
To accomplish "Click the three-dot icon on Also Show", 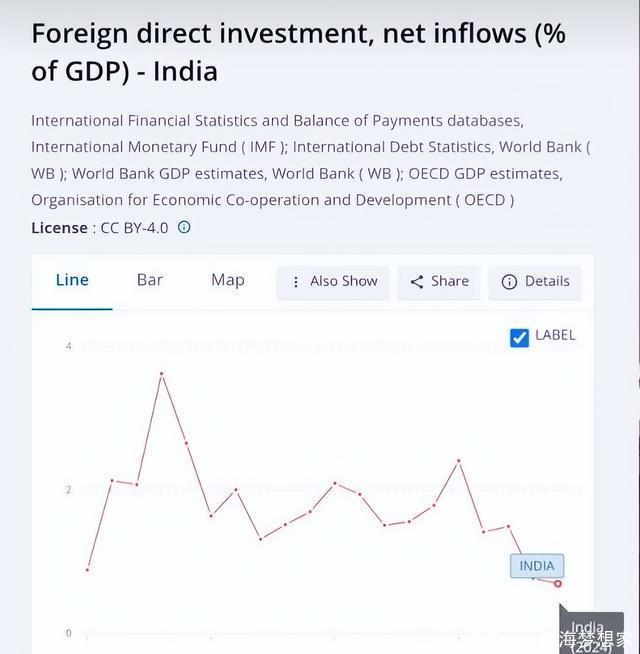I will [296, 282].
